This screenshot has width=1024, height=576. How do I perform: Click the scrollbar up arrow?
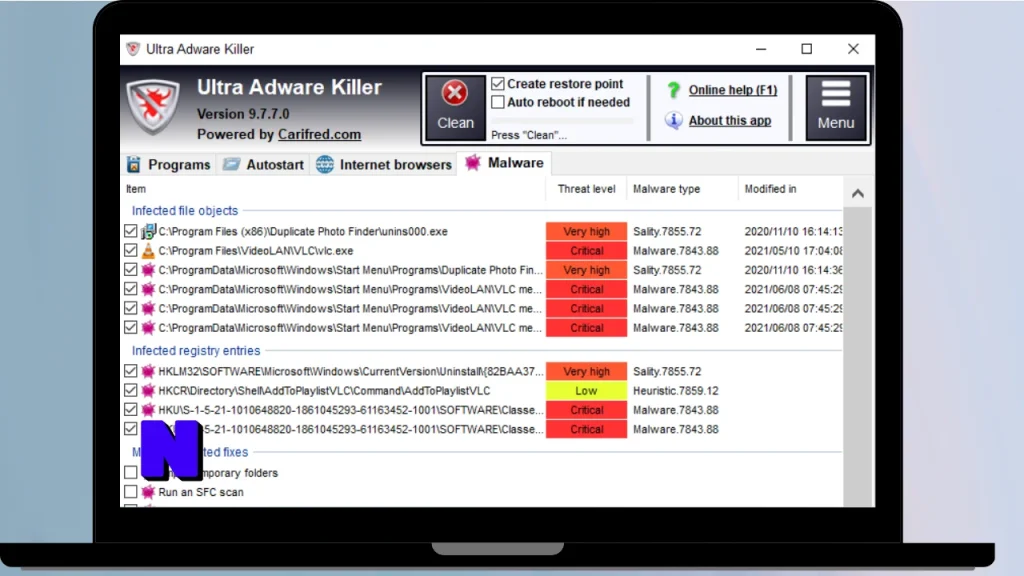[858, 193]
